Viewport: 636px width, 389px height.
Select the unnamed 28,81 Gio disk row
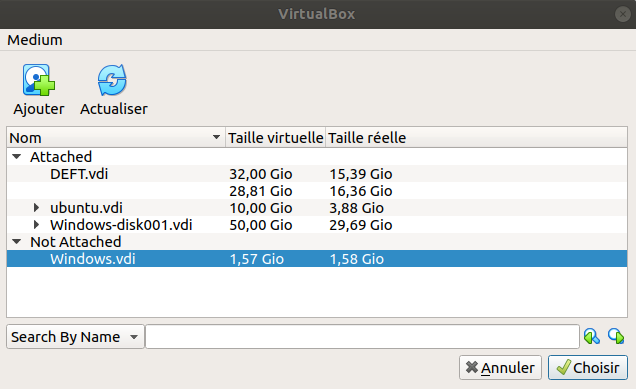pyautogui.click(x=317, y=191)
